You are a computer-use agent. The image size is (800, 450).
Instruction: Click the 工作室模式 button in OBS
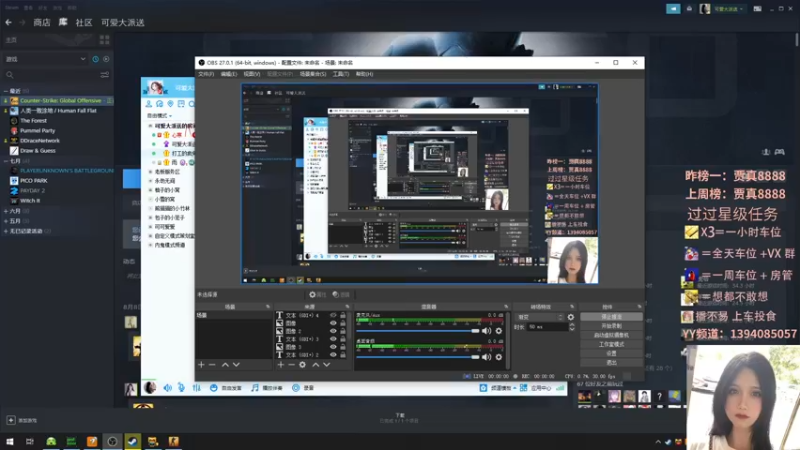point(611,344)
